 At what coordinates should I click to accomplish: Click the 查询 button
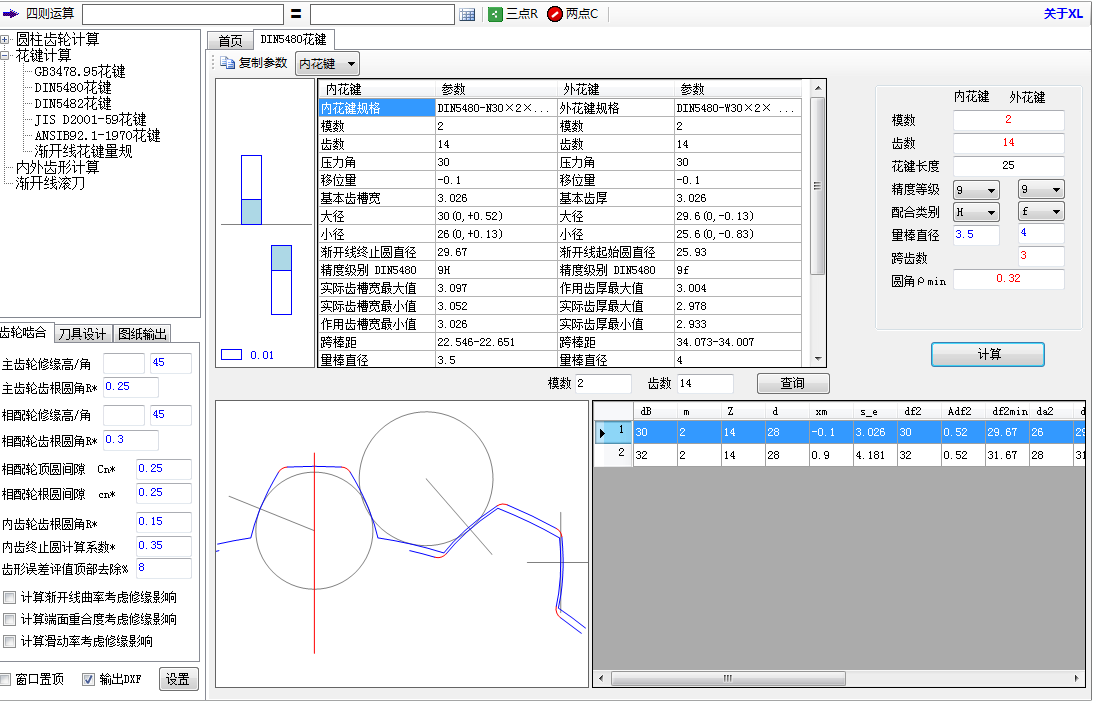pos(793,384)
